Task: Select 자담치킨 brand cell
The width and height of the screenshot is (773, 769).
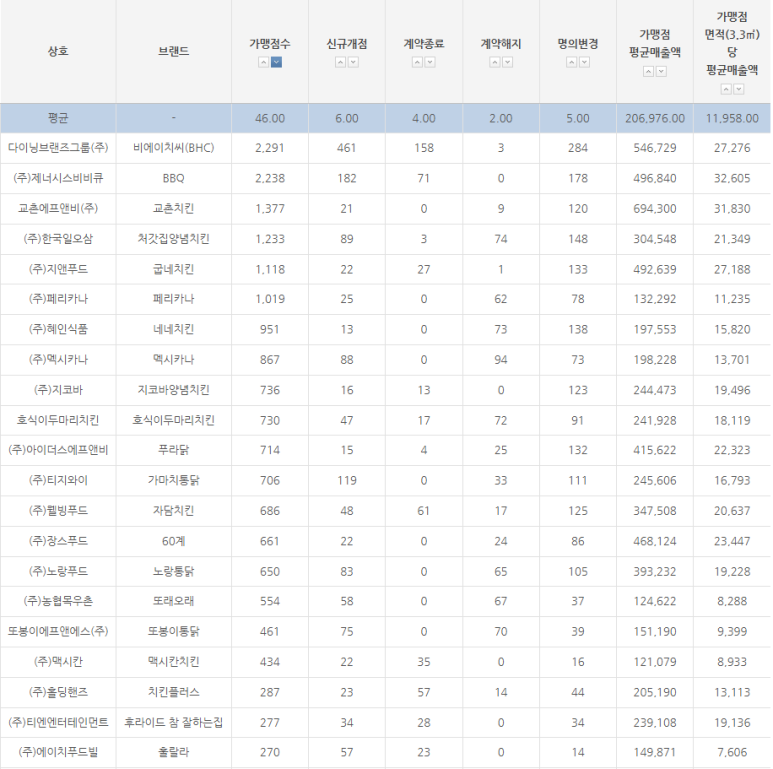Action: click(x=174, y=511)
